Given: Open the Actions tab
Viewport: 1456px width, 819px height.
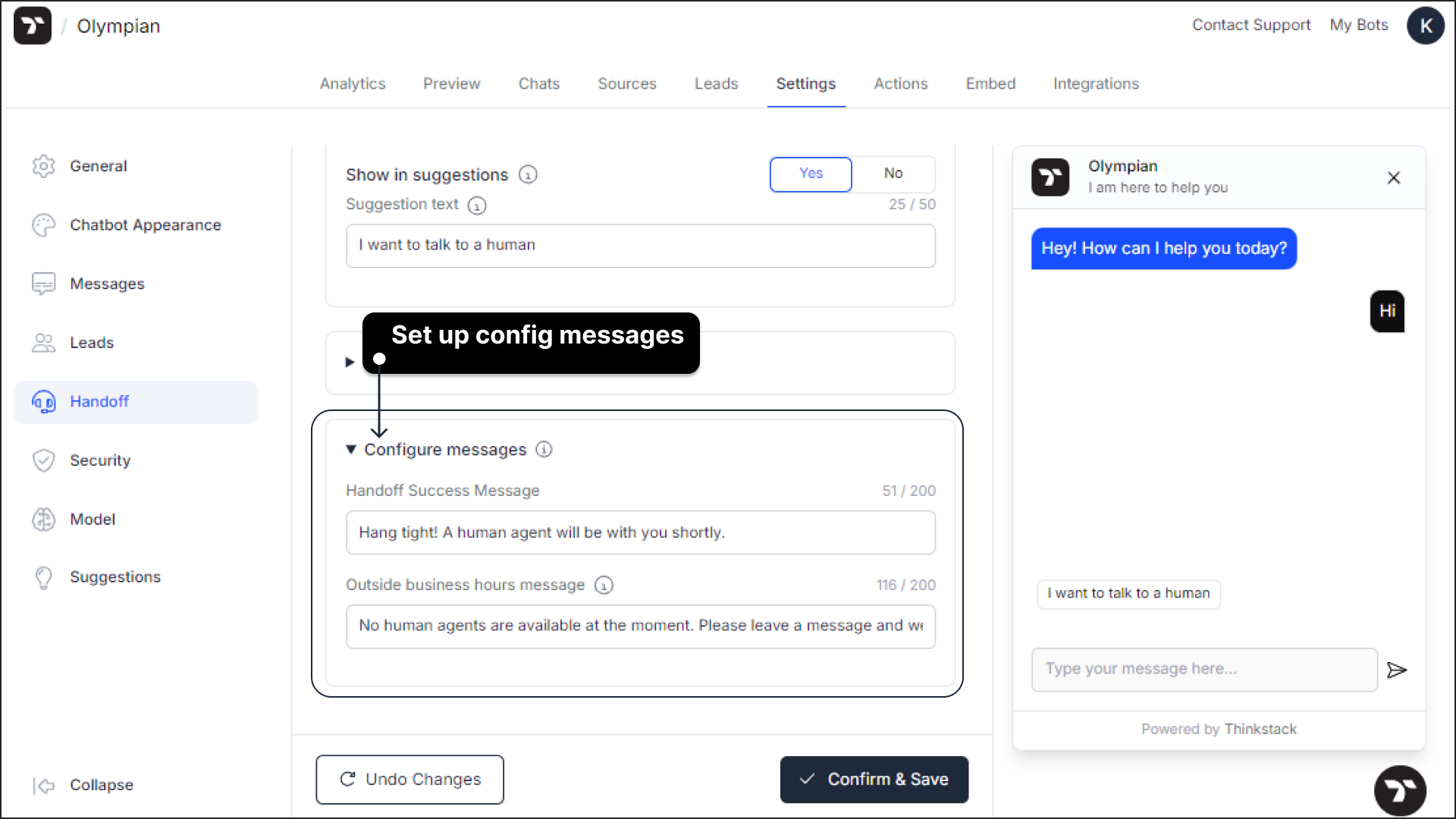Looking at the screenshot, I should point(901,84).
